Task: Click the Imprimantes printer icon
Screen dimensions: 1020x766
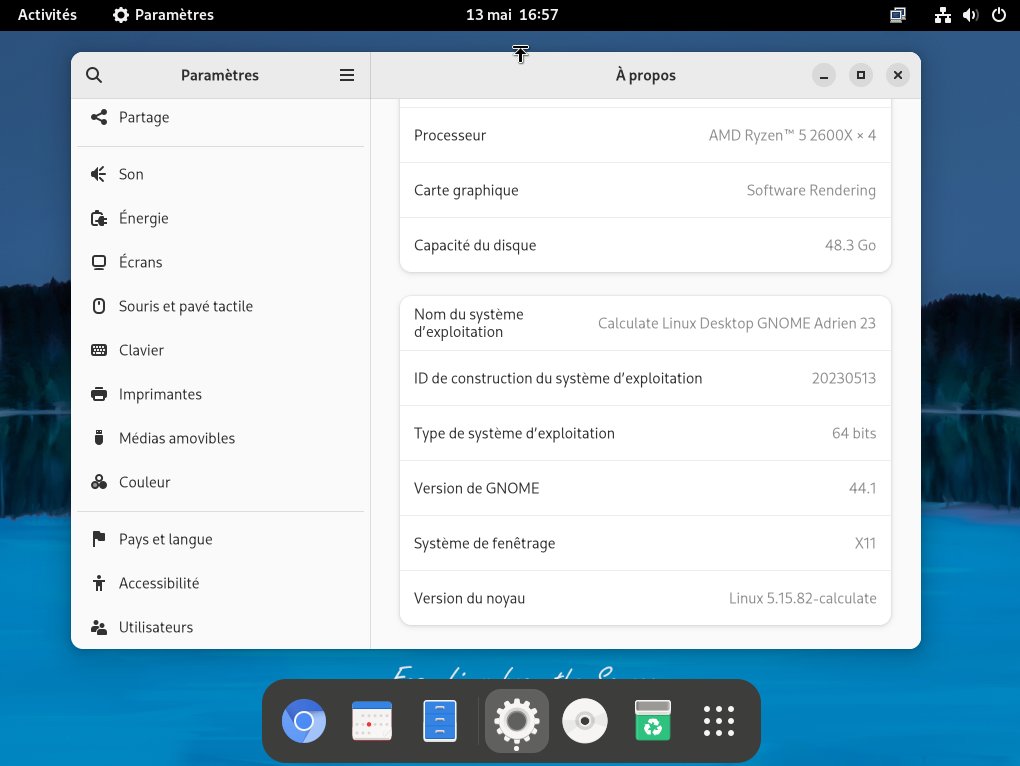Action: coord(99,394)
